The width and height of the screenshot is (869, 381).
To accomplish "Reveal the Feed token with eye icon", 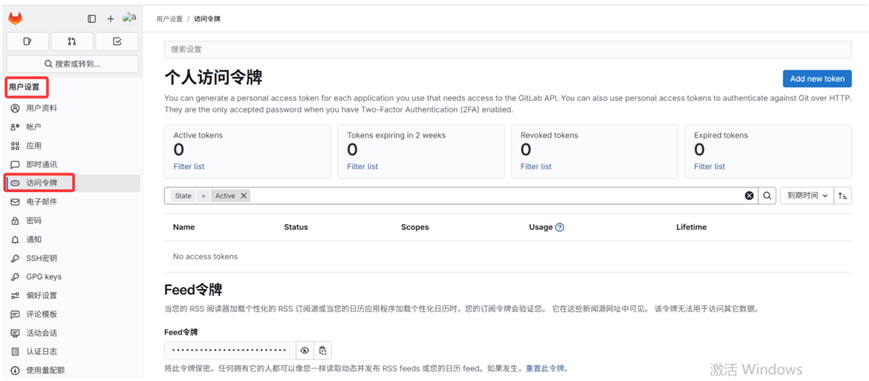I will coord(305,350).
